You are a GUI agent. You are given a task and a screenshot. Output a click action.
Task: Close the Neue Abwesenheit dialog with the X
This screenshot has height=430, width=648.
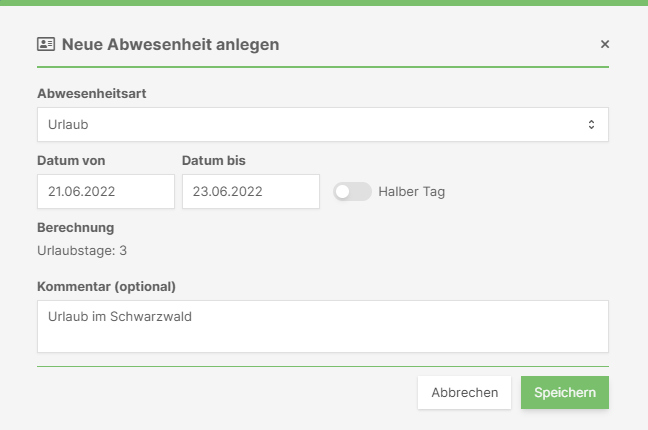tap(605, 44)
